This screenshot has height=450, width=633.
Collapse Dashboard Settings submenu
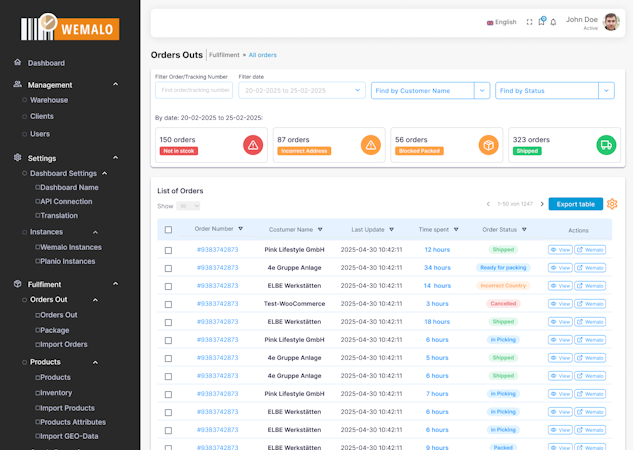(105, 173)
